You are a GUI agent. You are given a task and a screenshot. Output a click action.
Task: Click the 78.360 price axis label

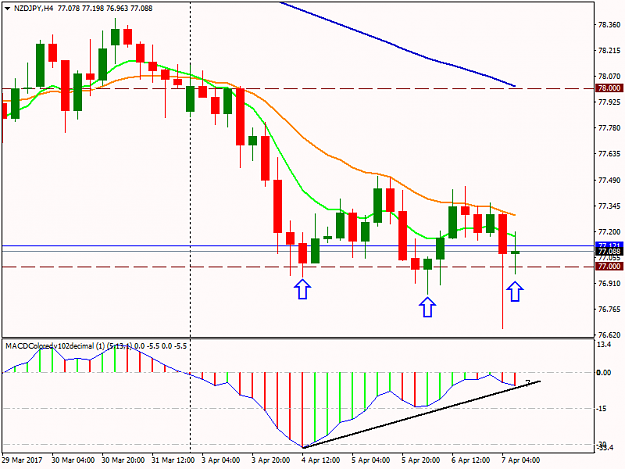609,25
